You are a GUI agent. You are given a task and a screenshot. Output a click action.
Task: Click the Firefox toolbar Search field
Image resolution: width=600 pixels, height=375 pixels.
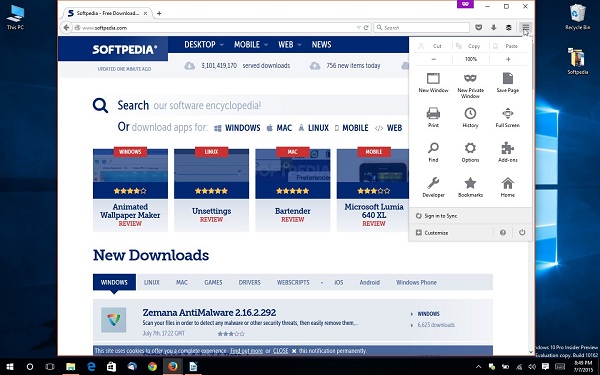coord(422,28)
